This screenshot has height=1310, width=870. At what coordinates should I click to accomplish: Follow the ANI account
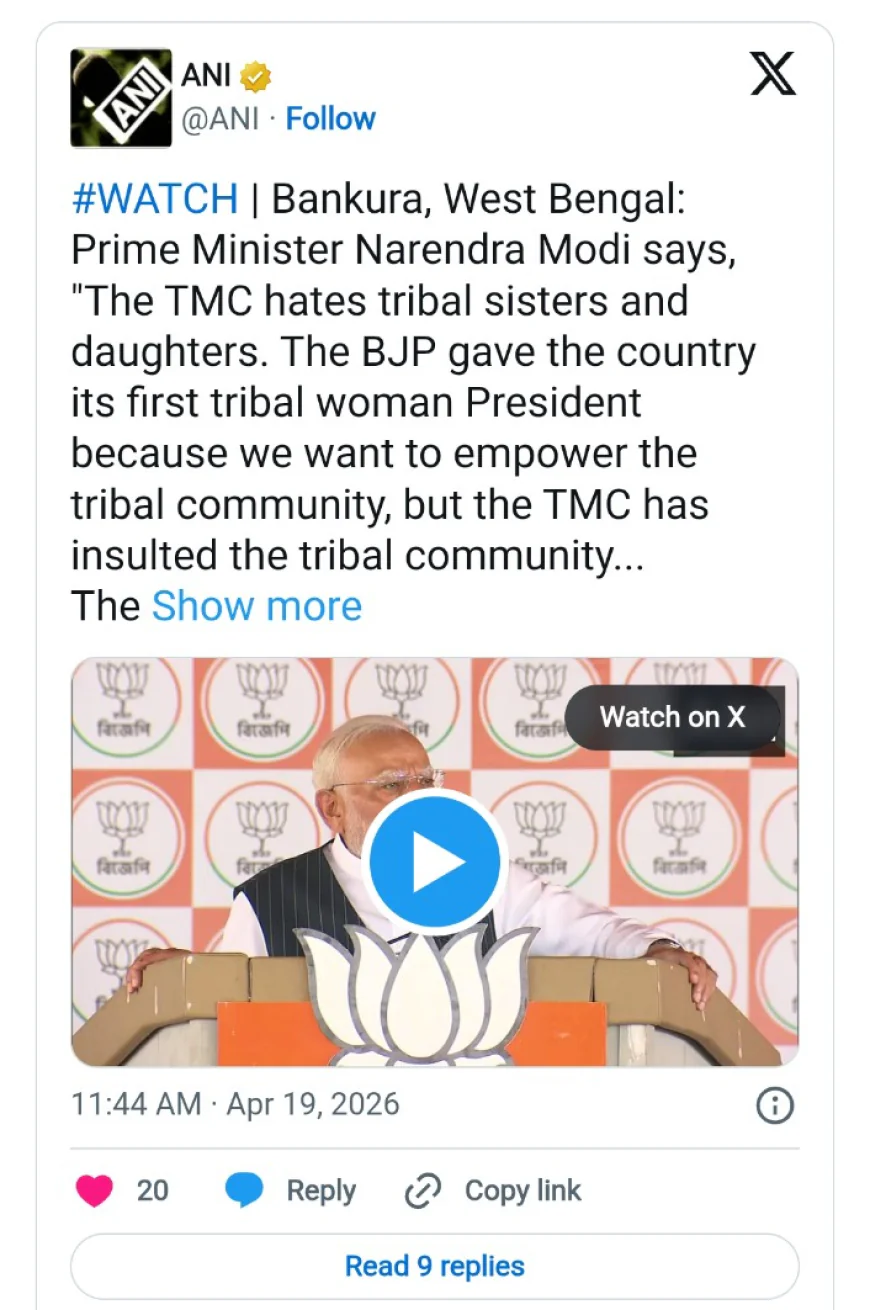330,119
